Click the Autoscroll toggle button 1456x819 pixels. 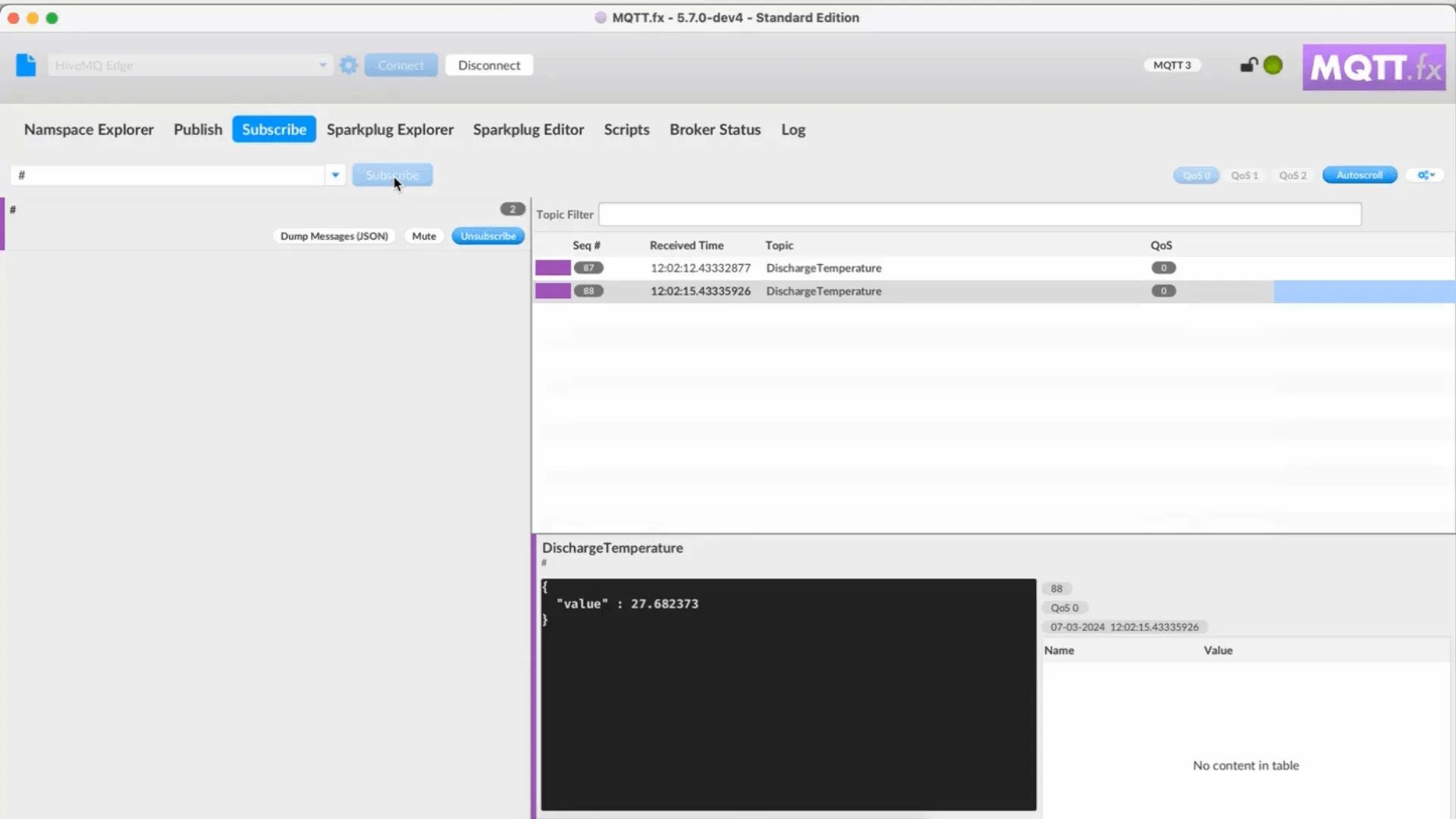(x=1359, y=175)
